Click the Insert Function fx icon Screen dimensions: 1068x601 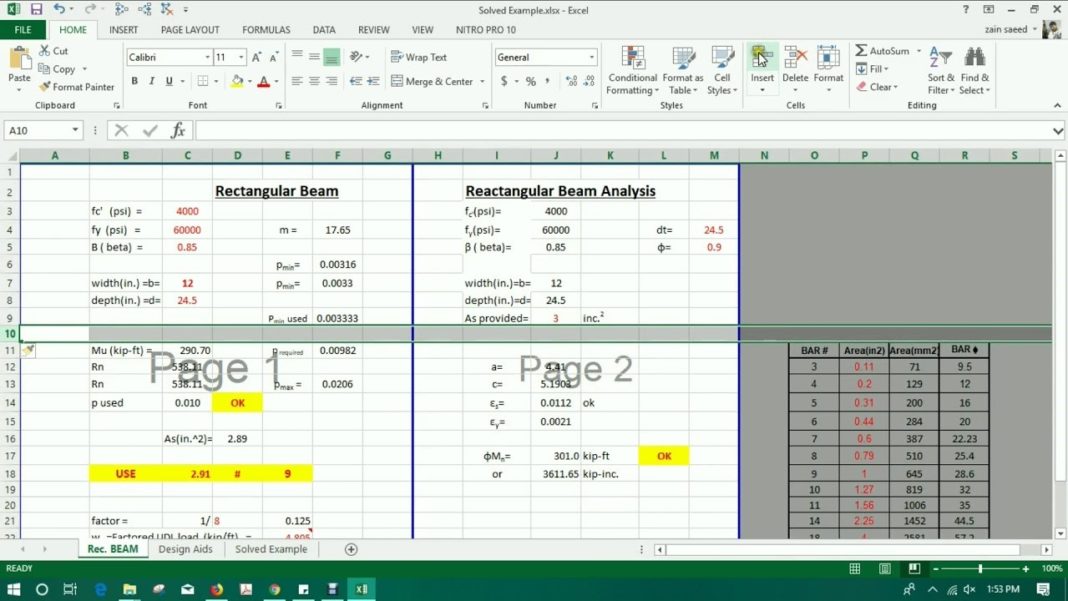(177, 129)
